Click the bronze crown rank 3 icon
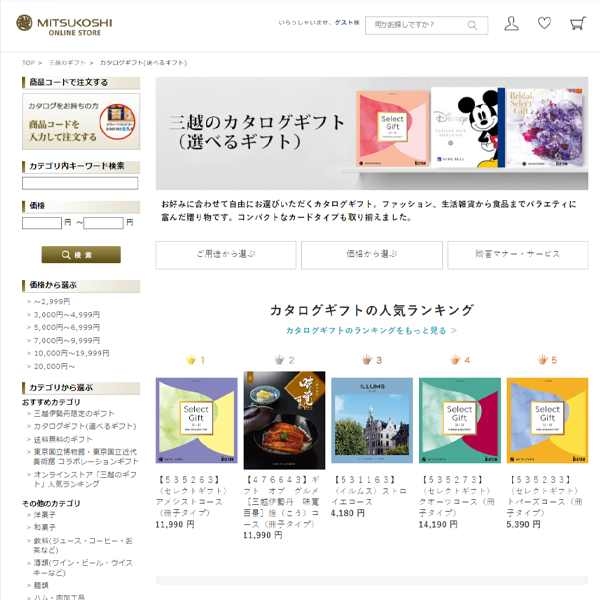600x600 pixels. [367, 360]
